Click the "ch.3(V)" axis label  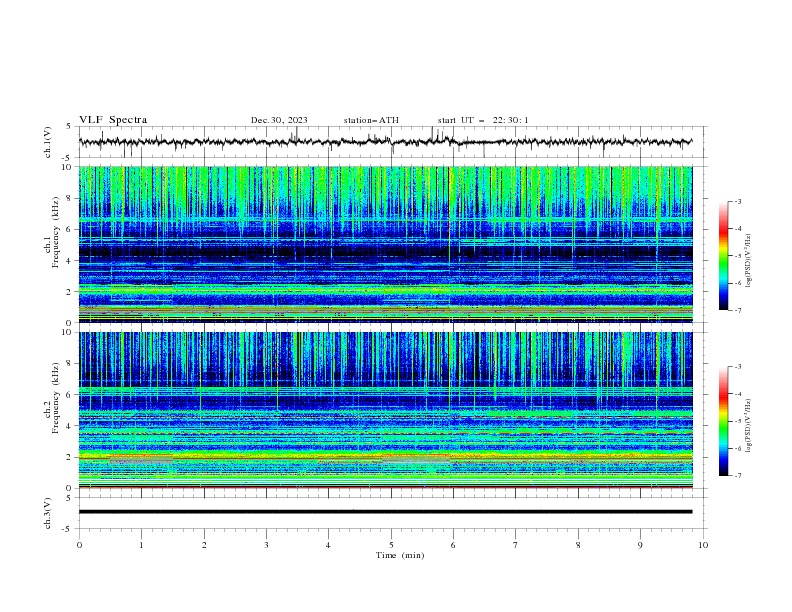tap(48, 513)
